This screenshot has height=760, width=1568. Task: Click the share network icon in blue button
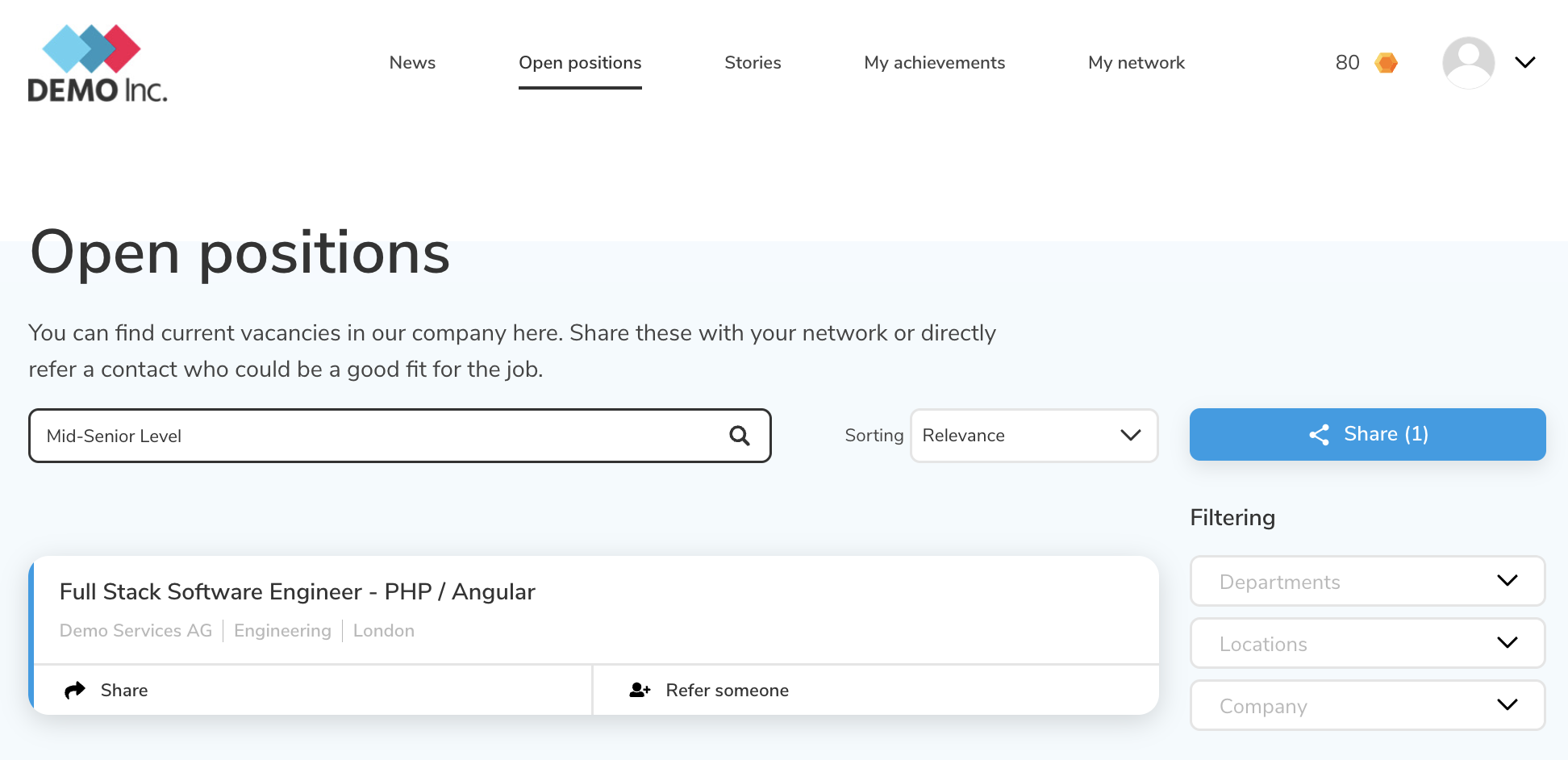[1319, 435]
